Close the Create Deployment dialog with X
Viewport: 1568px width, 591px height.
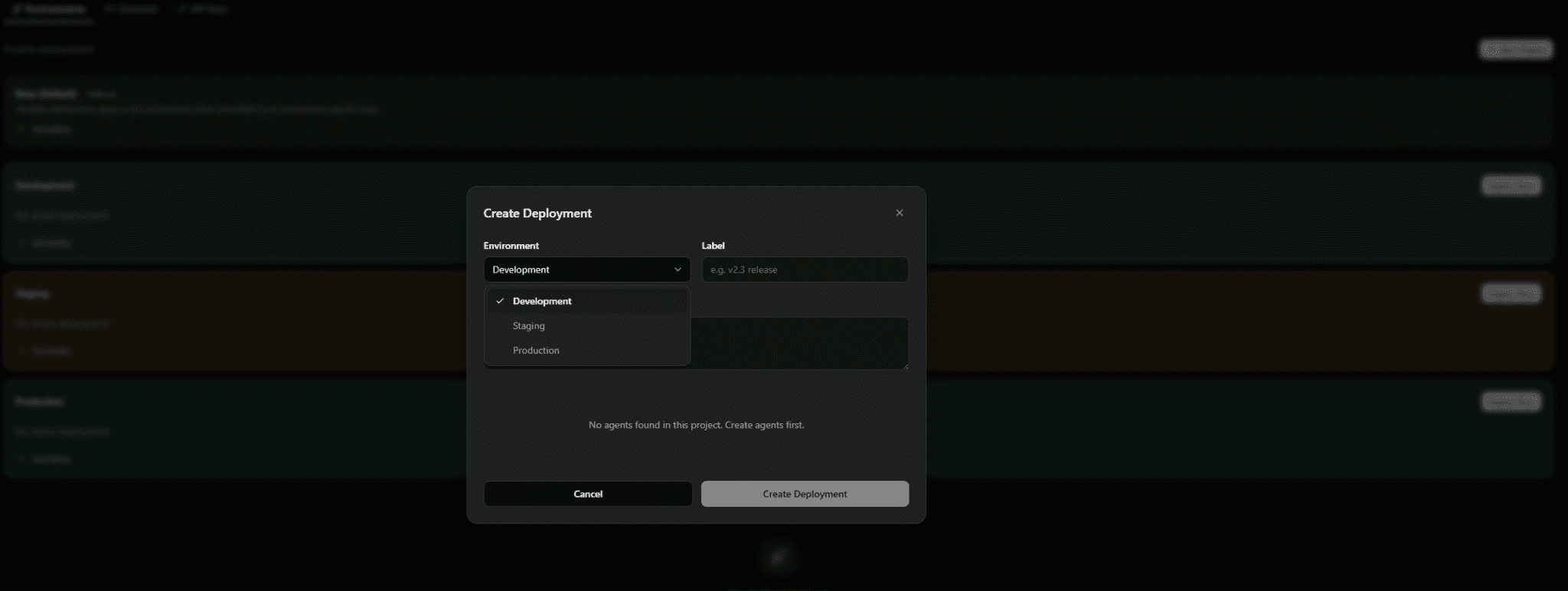point(899,213)
